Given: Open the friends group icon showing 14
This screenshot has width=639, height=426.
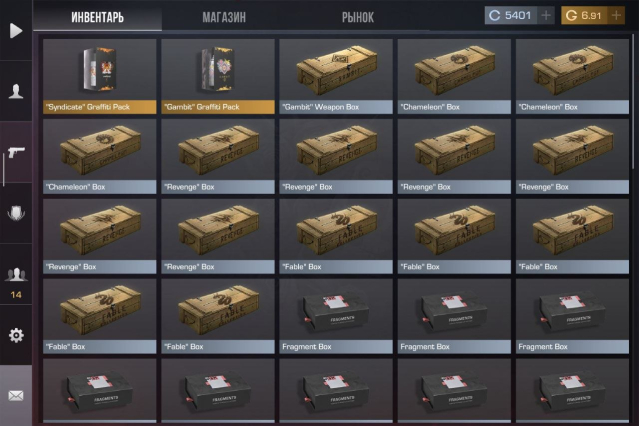Looking at the screenshot, I should (16, 283).
